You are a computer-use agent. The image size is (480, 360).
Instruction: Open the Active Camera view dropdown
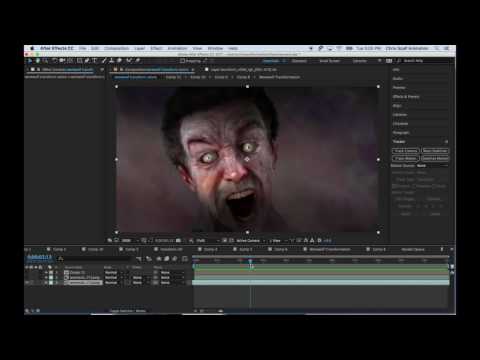tap(251, 241)
